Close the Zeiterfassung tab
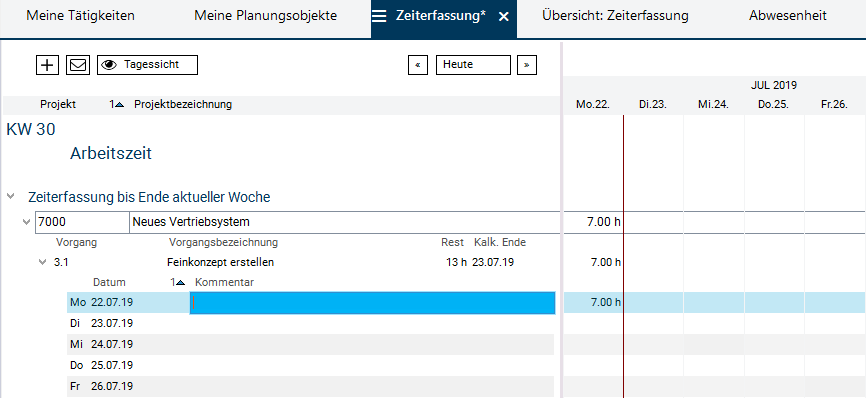 503,17
